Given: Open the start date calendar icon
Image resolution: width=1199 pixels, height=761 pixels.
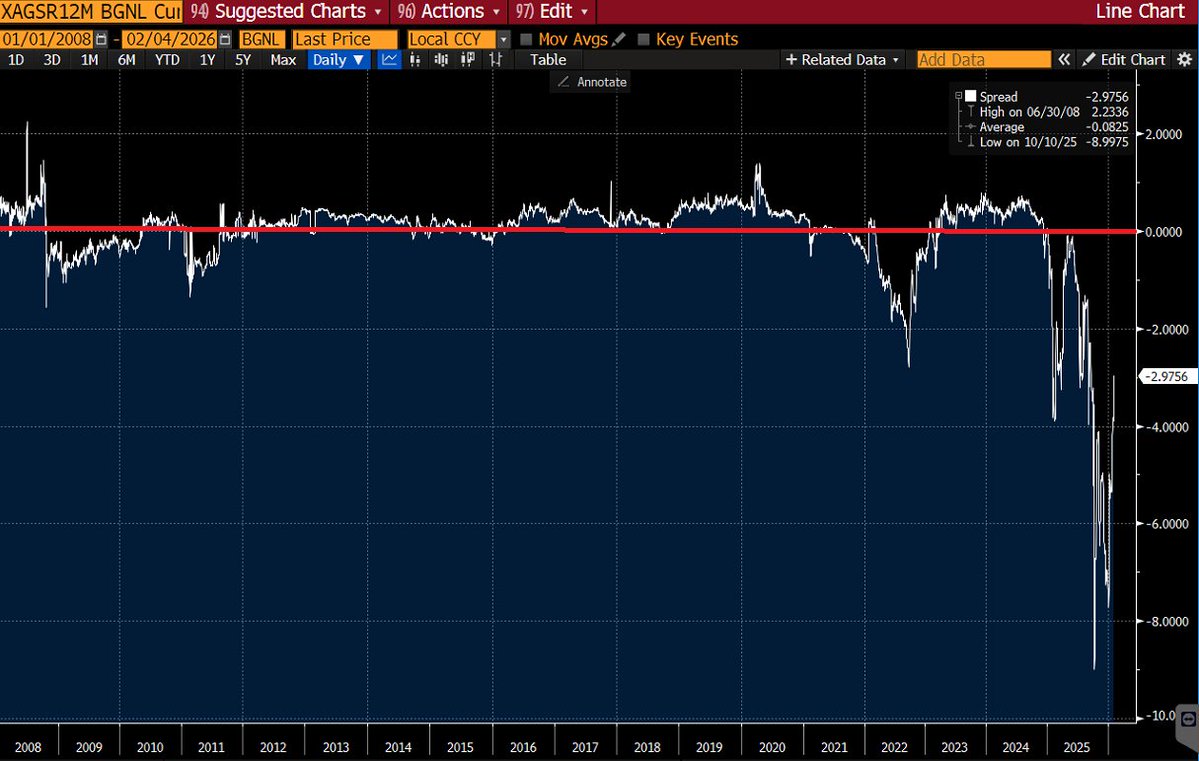Looking at the screenshot, I should (101, 38).
